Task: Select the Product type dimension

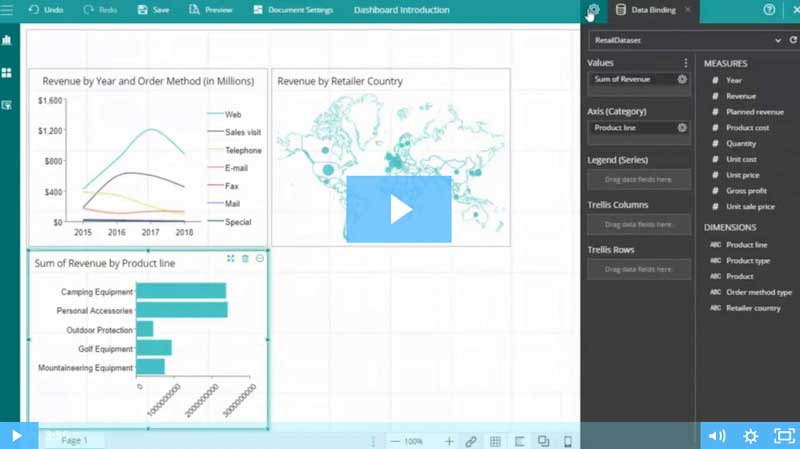Action: (748, 261)
